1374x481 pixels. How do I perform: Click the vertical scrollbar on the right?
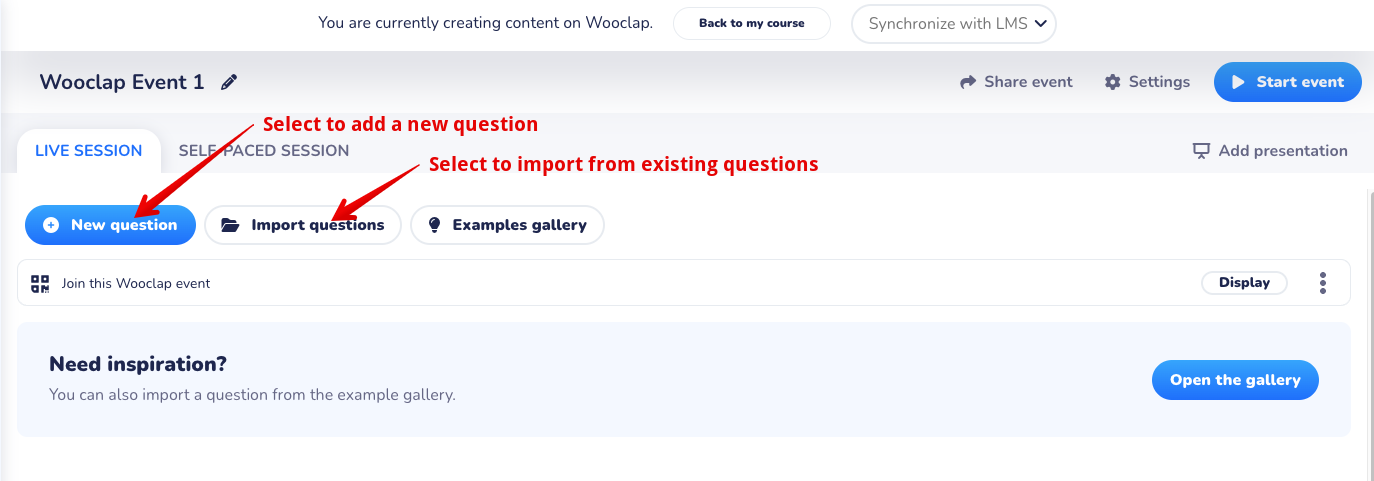point(1369,330)
